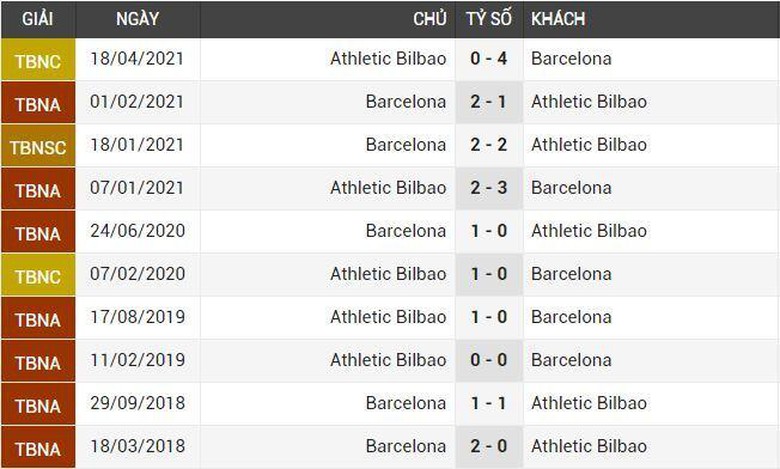
Task: Click the TỶ SỐ column header
Action: click(488, 19)
